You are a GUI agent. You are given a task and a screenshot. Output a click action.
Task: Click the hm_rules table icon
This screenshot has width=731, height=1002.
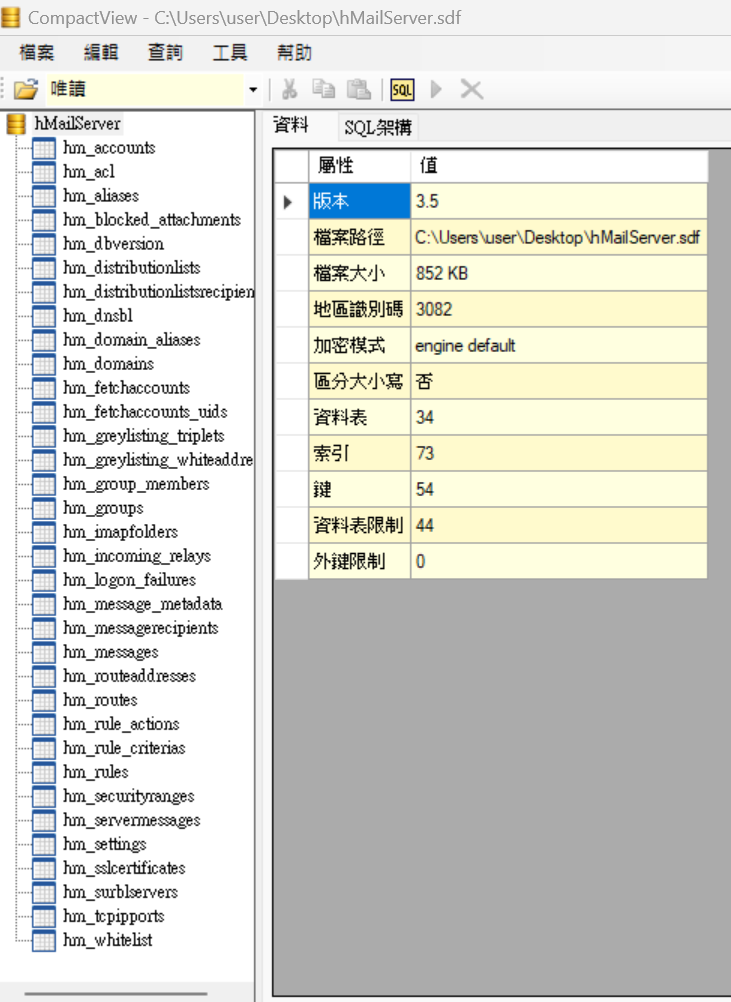click(43, 772)
